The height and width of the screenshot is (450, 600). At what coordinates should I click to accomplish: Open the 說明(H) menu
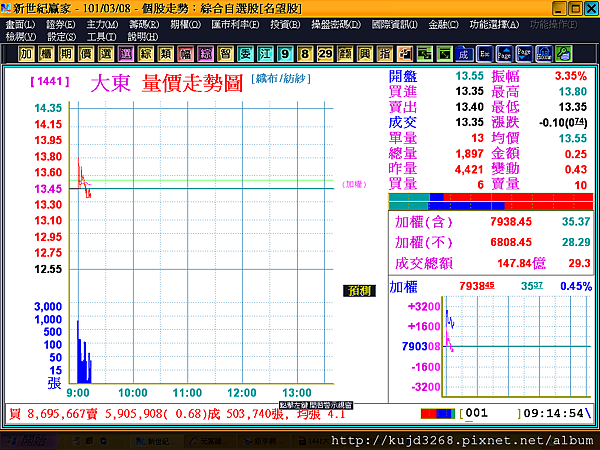(x=143, y=37)
